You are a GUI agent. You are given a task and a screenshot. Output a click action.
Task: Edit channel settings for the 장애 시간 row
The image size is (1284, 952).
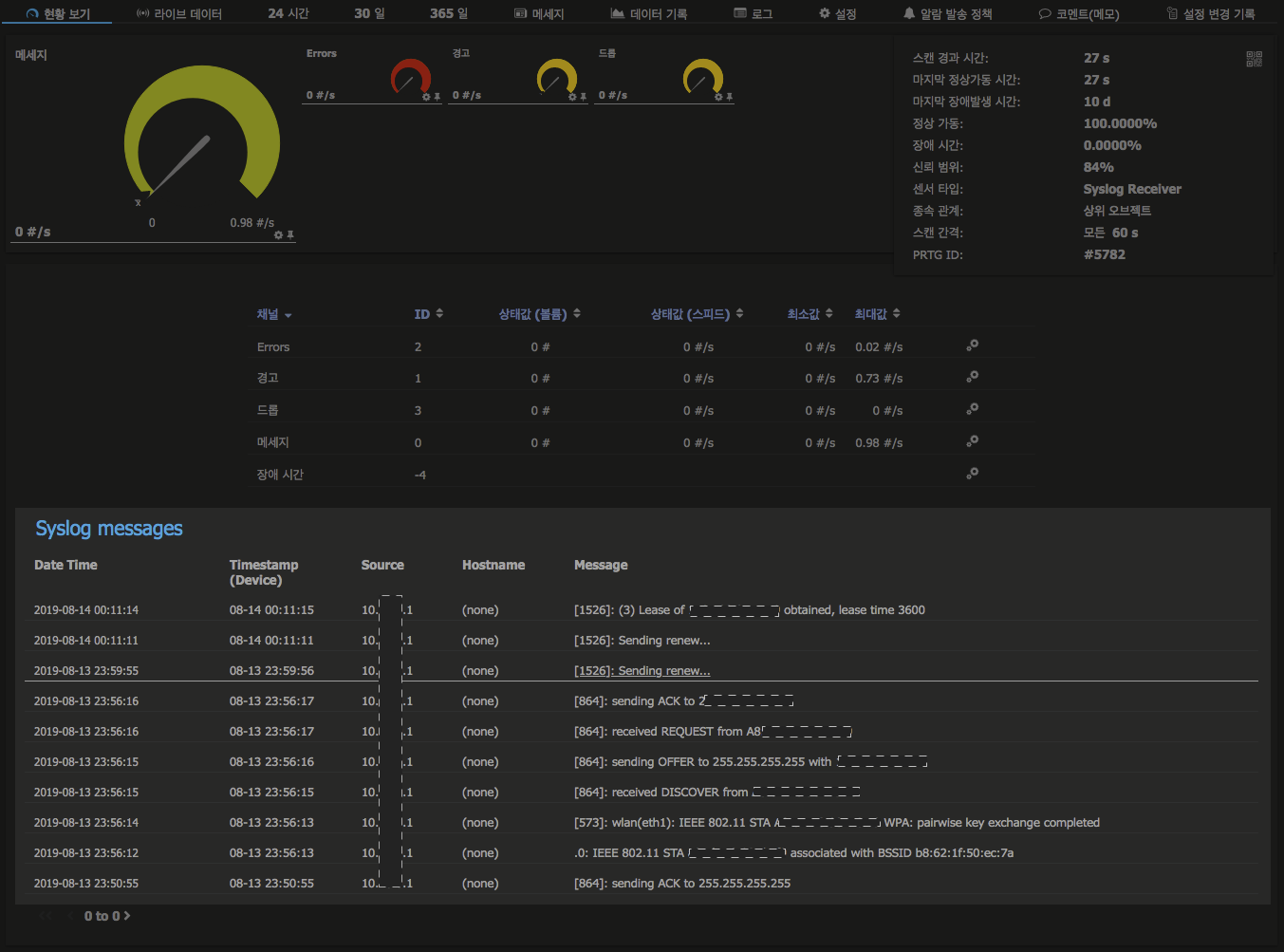[972, 474]
